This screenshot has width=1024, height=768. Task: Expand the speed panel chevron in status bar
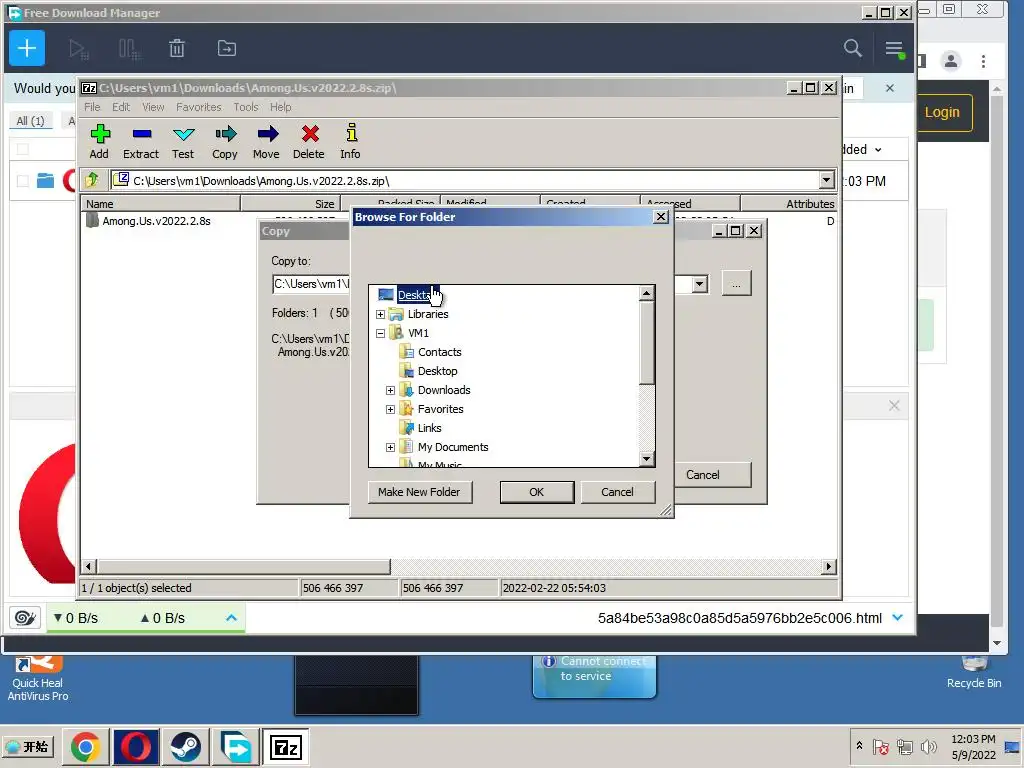point(231,618)
